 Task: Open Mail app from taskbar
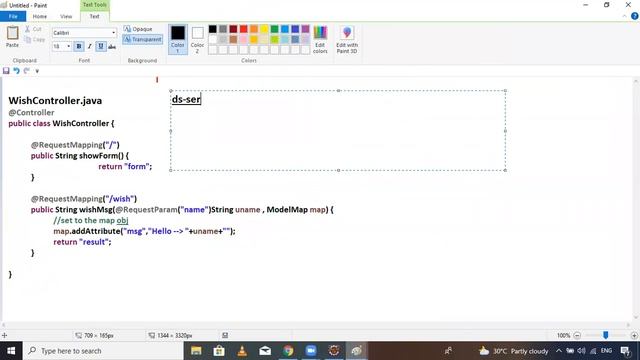[265, 351]
